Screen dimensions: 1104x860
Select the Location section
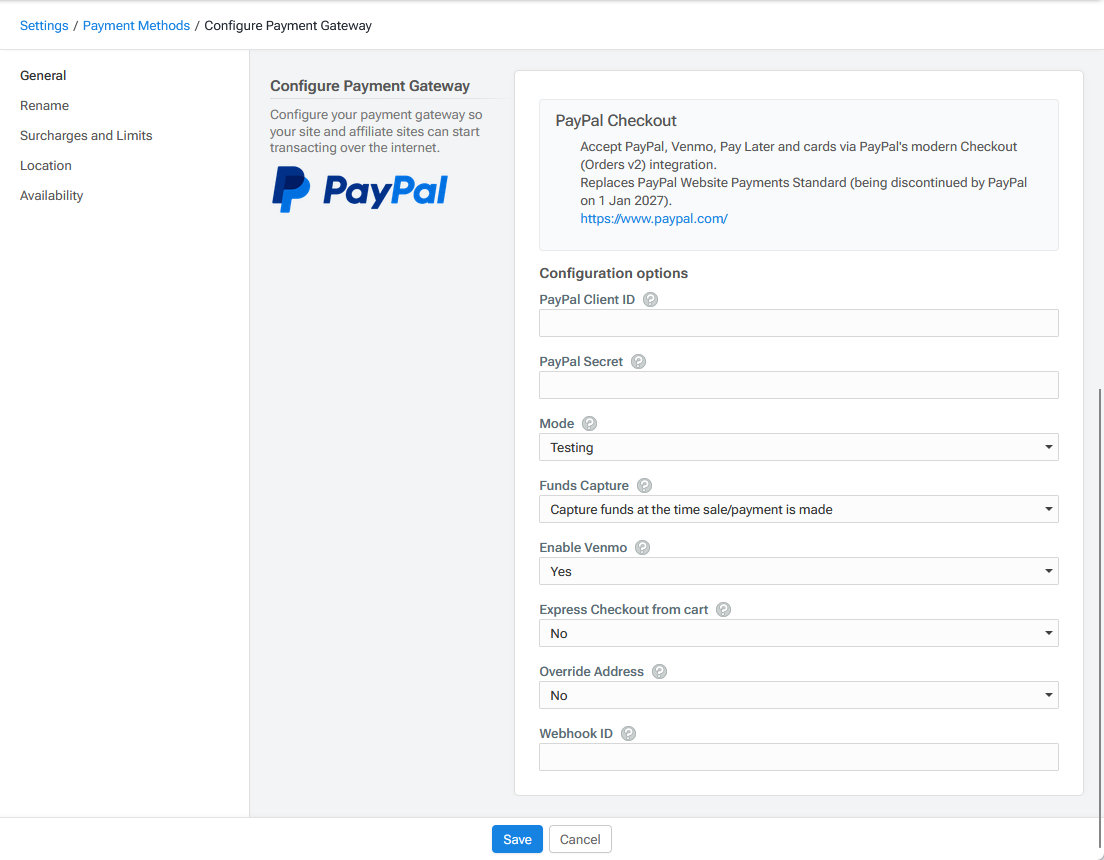click(46, 166)
